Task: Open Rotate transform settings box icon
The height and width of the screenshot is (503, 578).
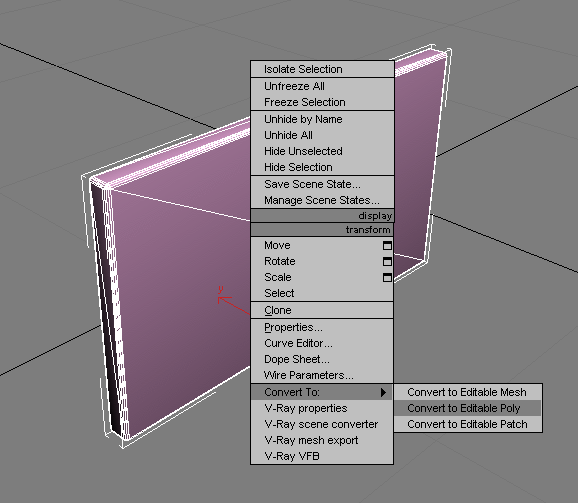Action: (387, 261)
